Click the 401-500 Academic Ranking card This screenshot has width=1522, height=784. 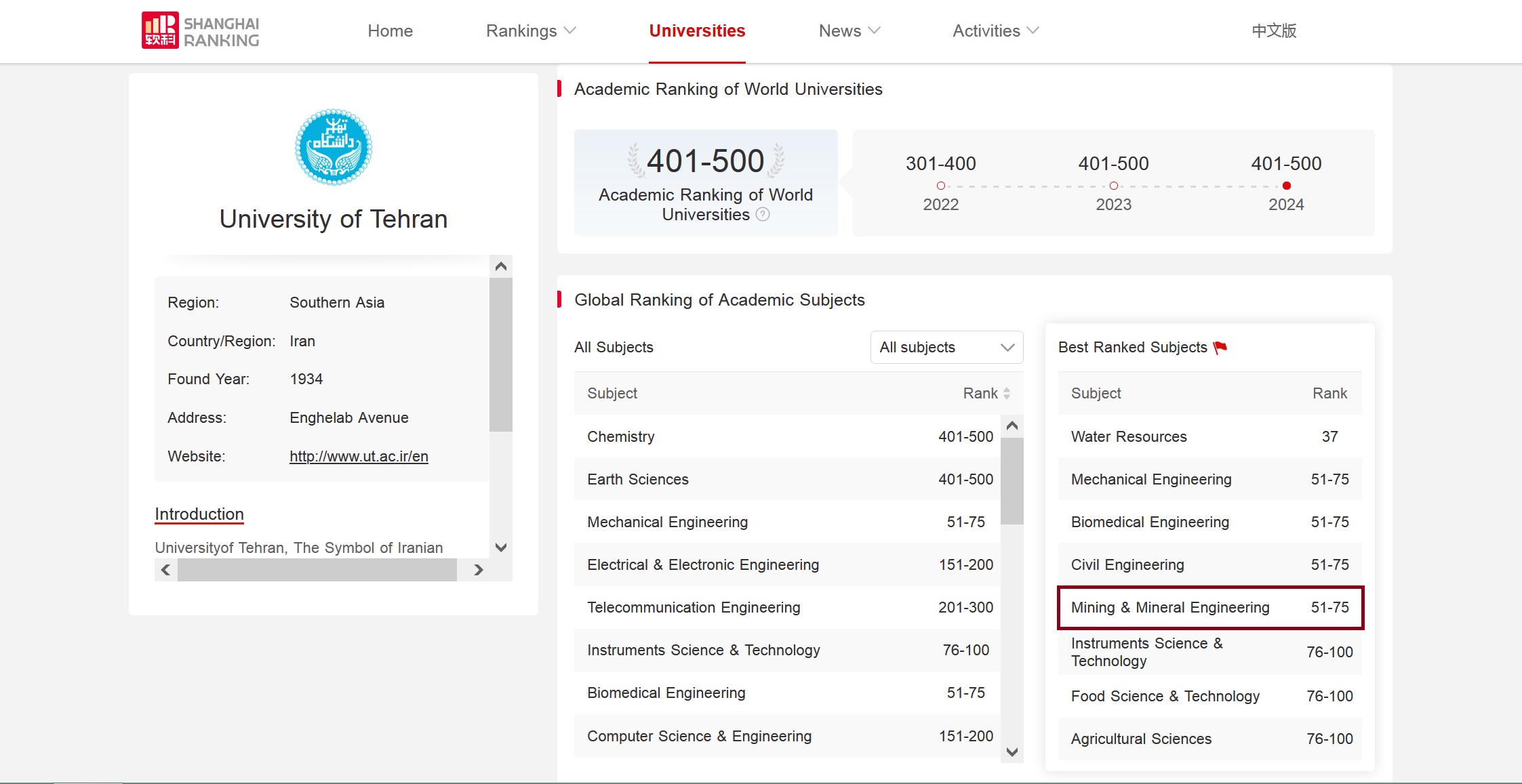click(706, 183)
